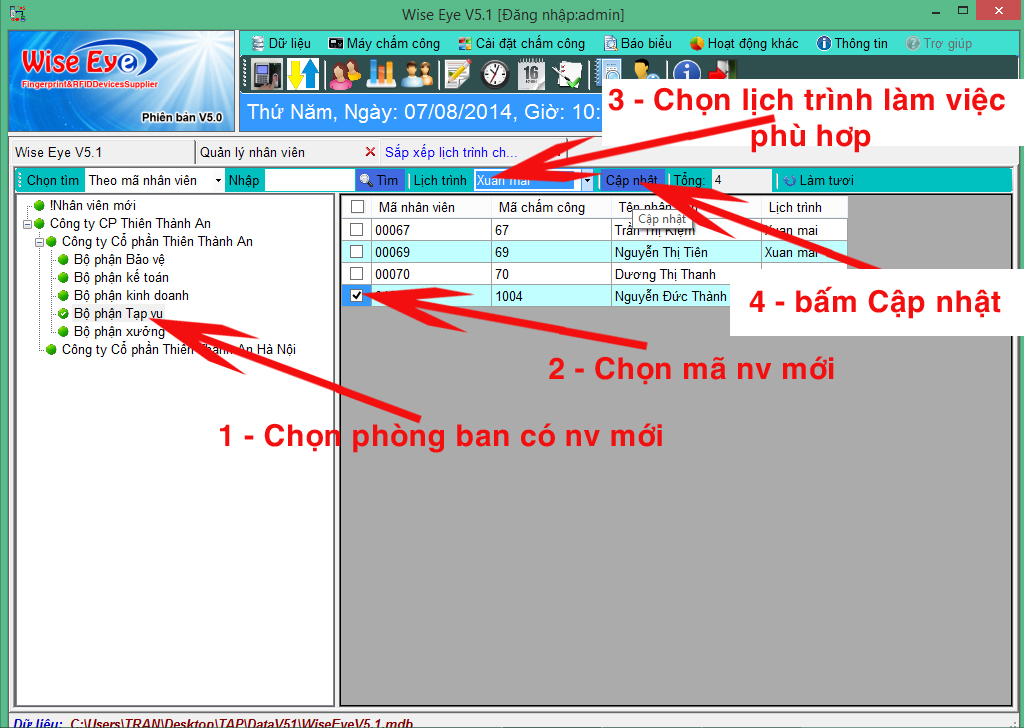The width and height of the screenshot is (1024, 728).
Task: Open the Máy chấm công menu
Action: (x=385, y=44)
